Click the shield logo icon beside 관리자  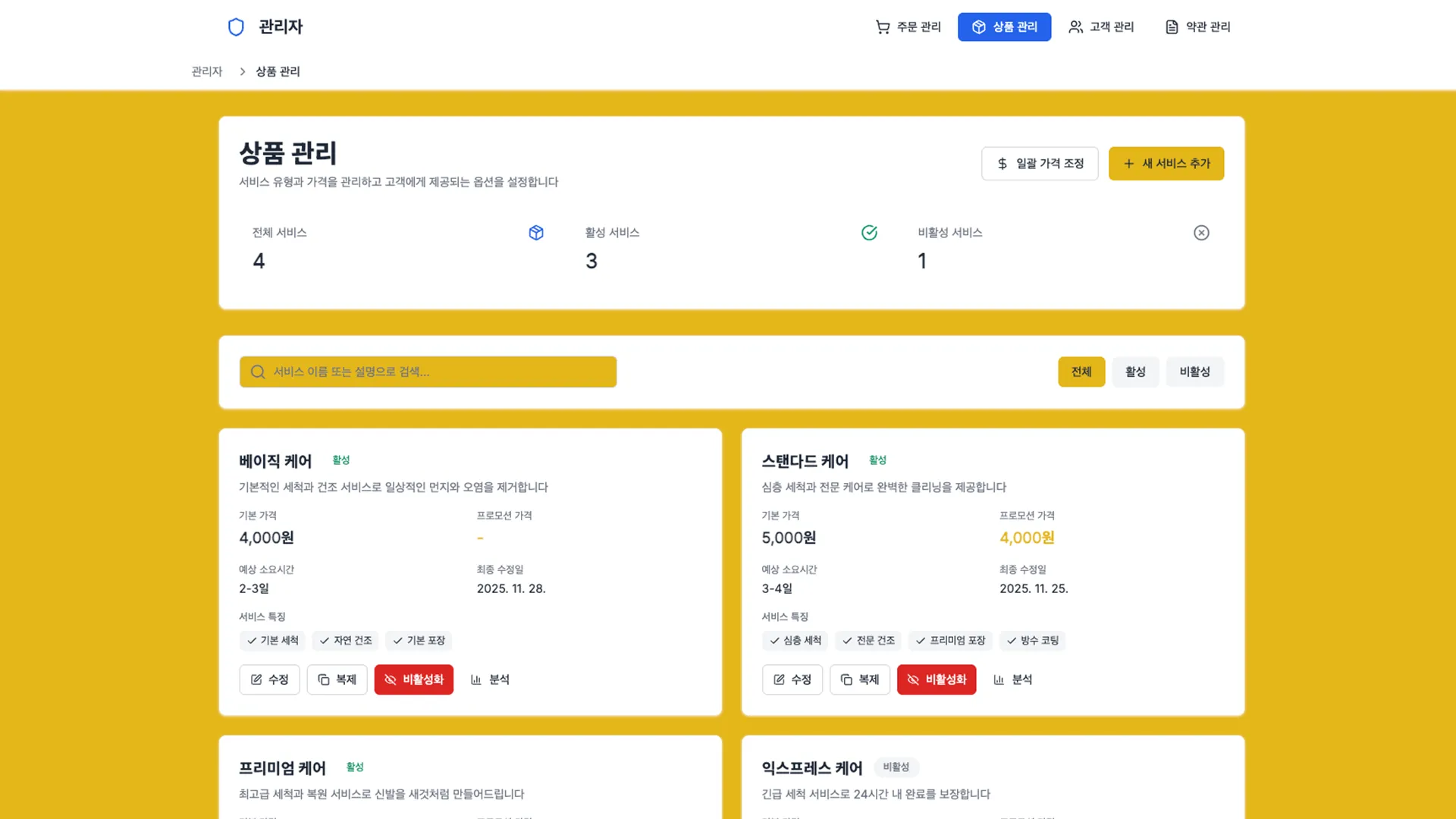[236, 27]
